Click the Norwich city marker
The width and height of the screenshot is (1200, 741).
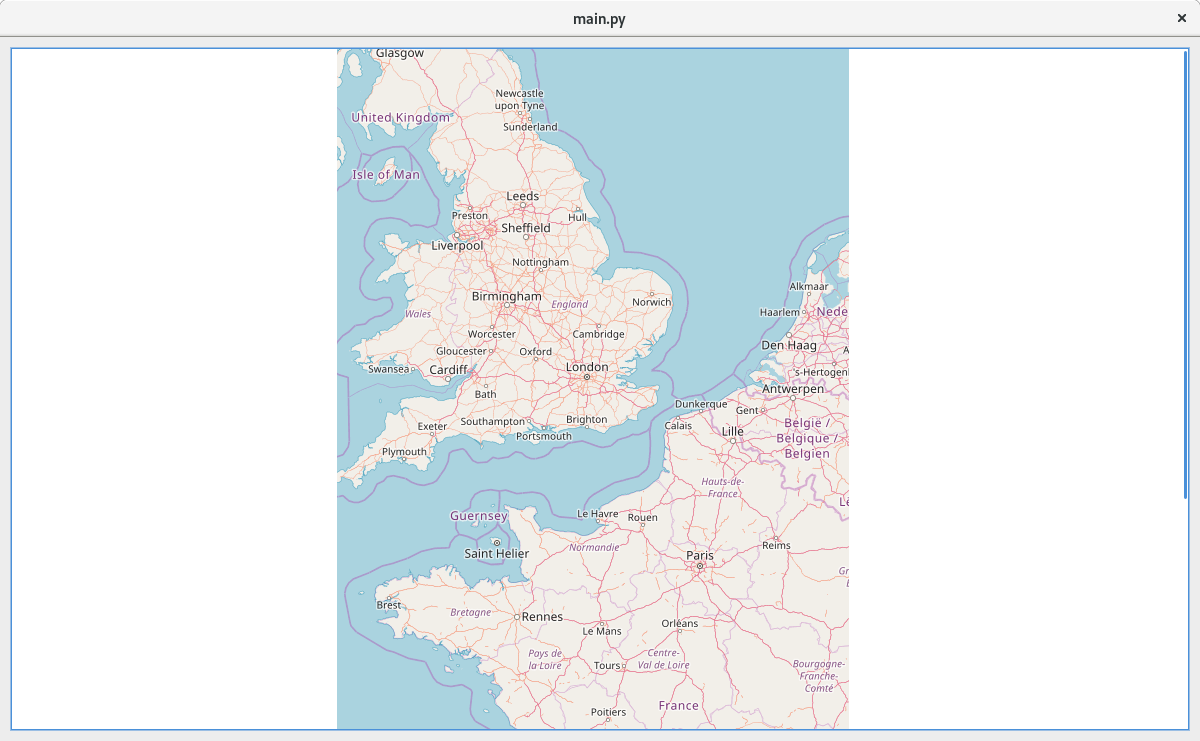(651, 293)
